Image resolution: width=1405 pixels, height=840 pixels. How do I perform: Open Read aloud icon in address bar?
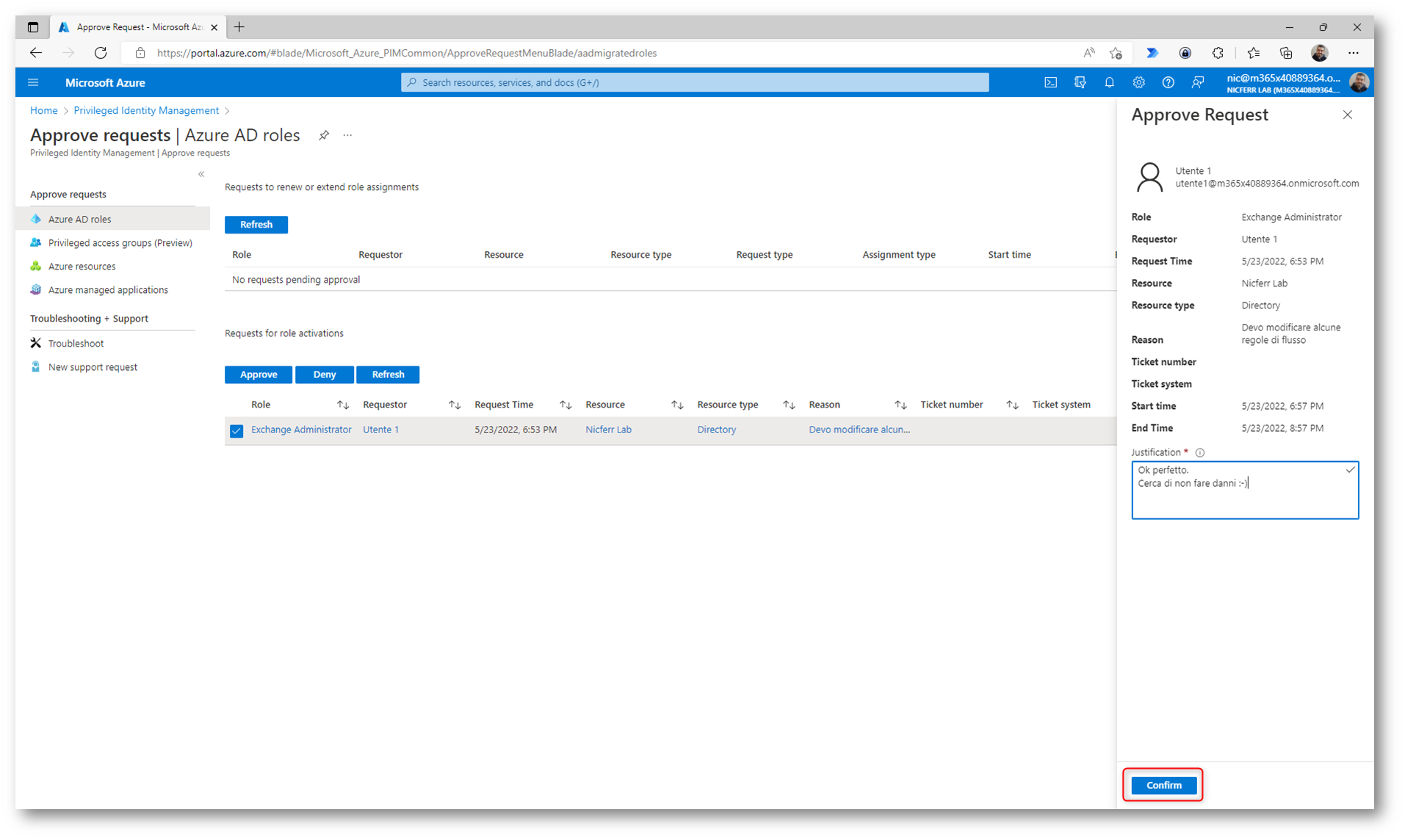click(1088, 53)
